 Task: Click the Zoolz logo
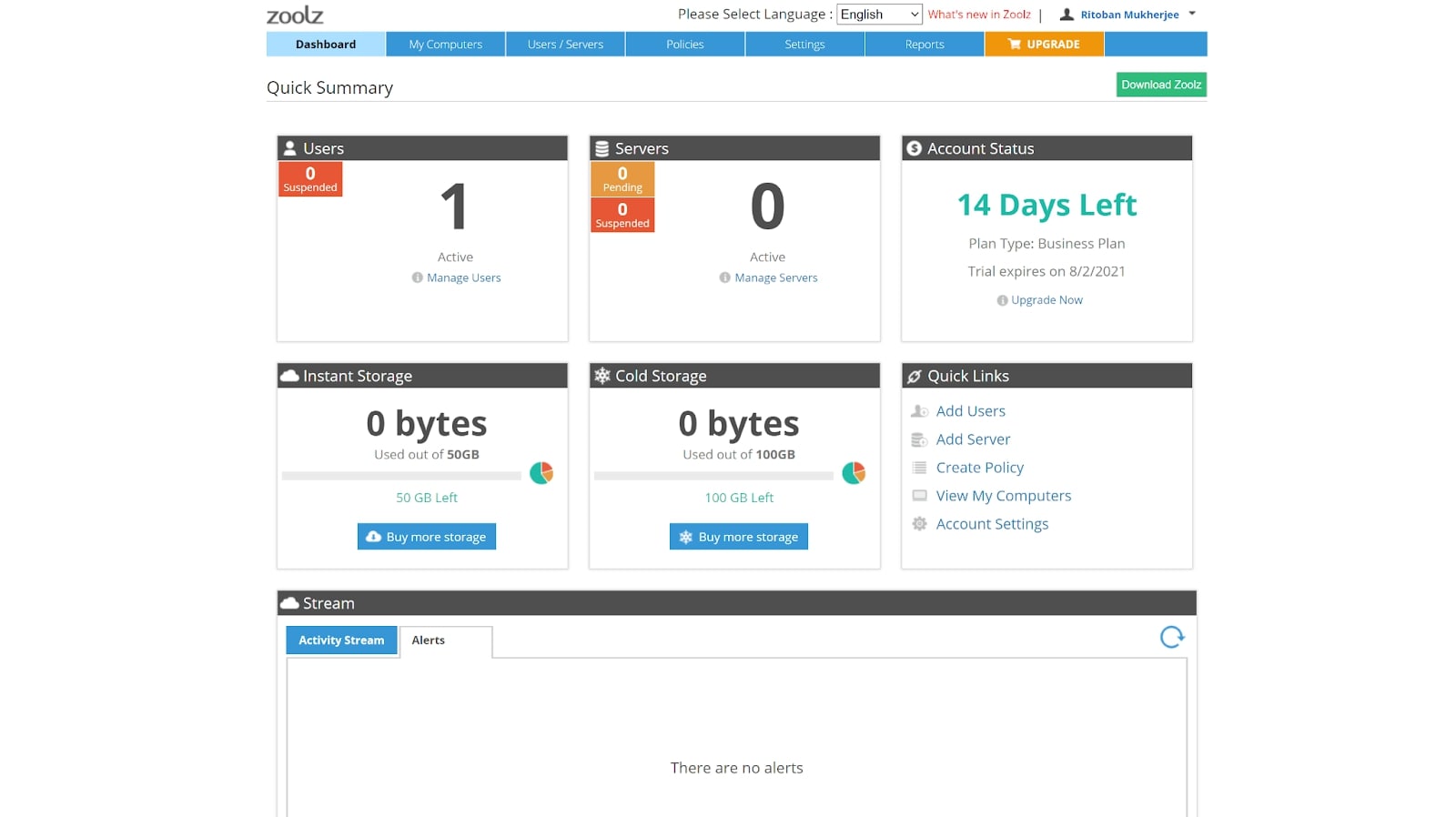[x=295, y=15]
